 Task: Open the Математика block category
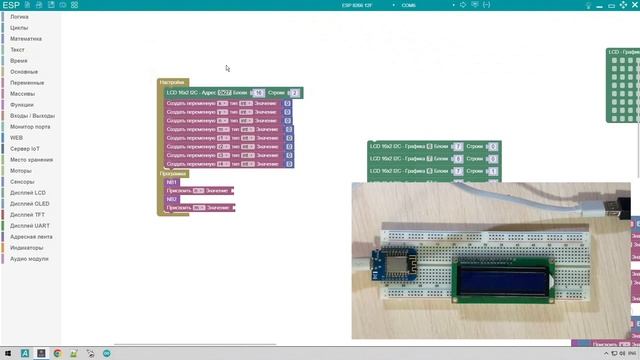26,39
